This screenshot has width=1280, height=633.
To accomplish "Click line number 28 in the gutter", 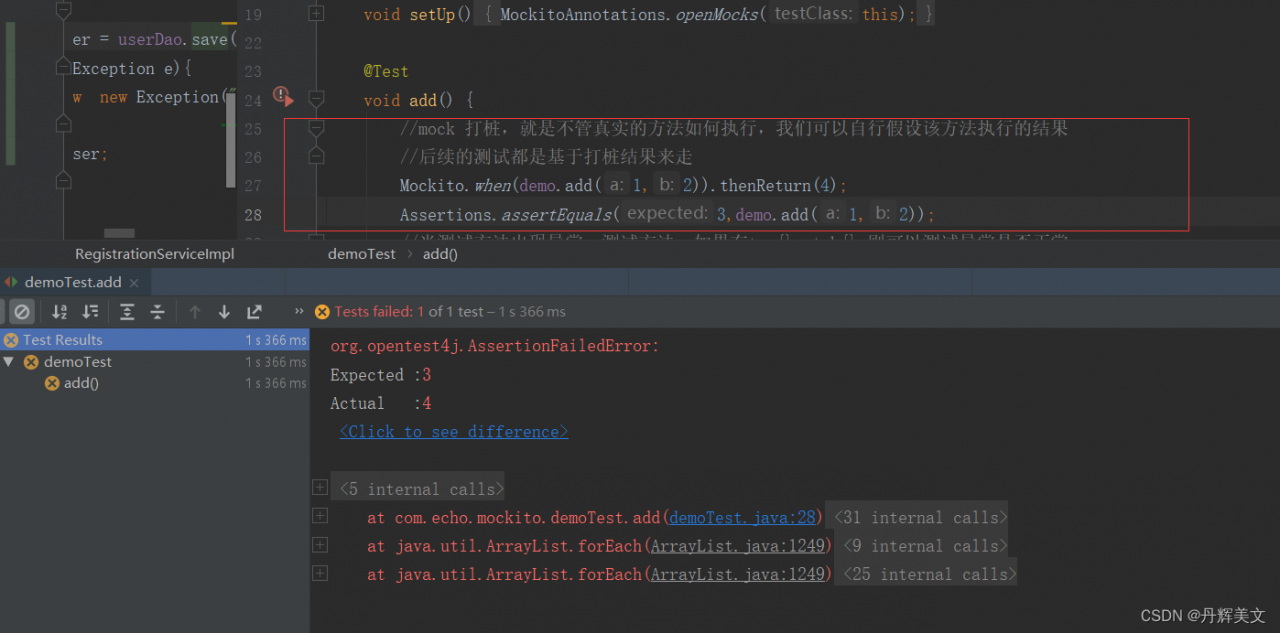I will point(252,215).
